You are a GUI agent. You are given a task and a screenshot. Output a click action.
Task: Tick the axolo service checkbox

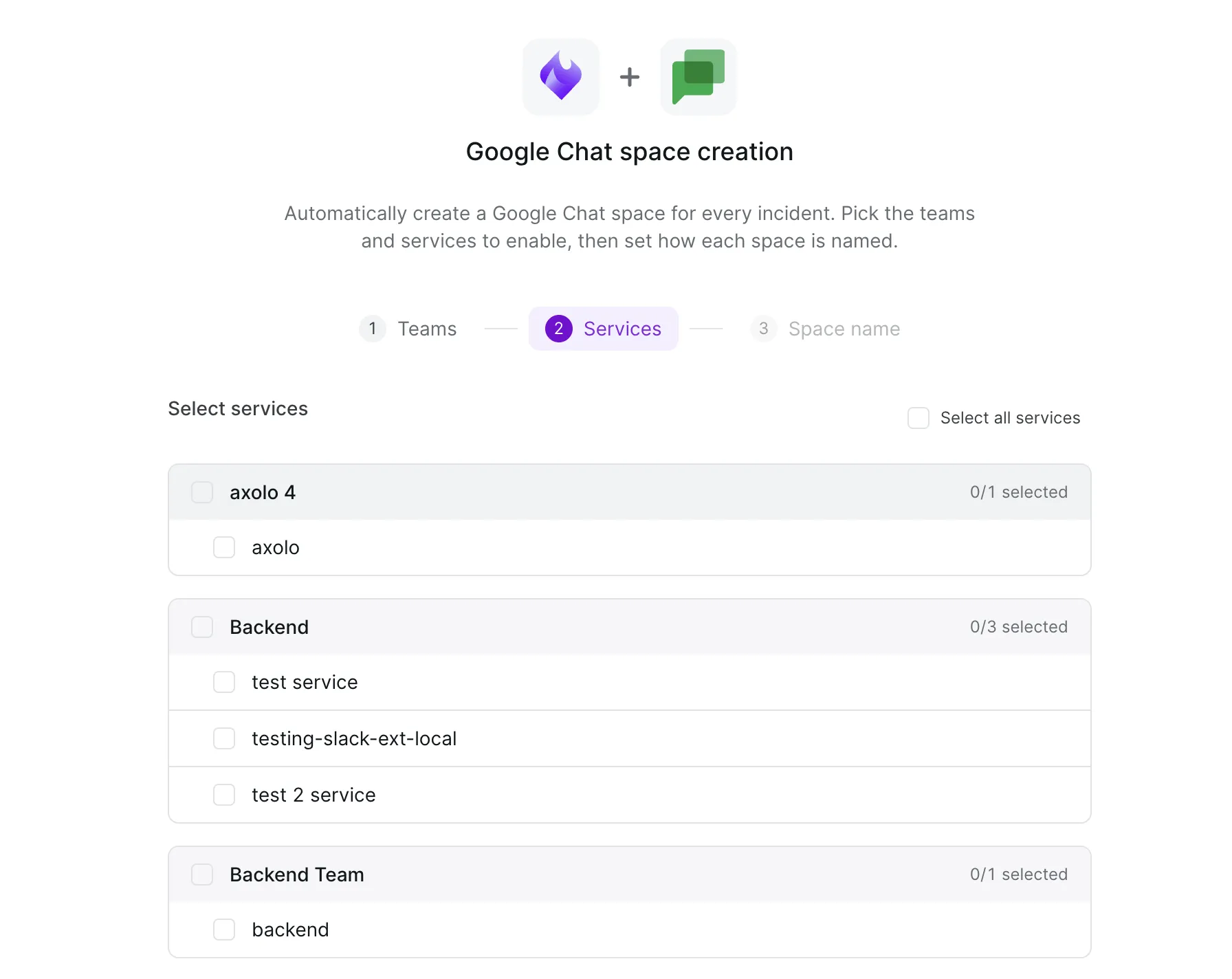tap(224, 547)
